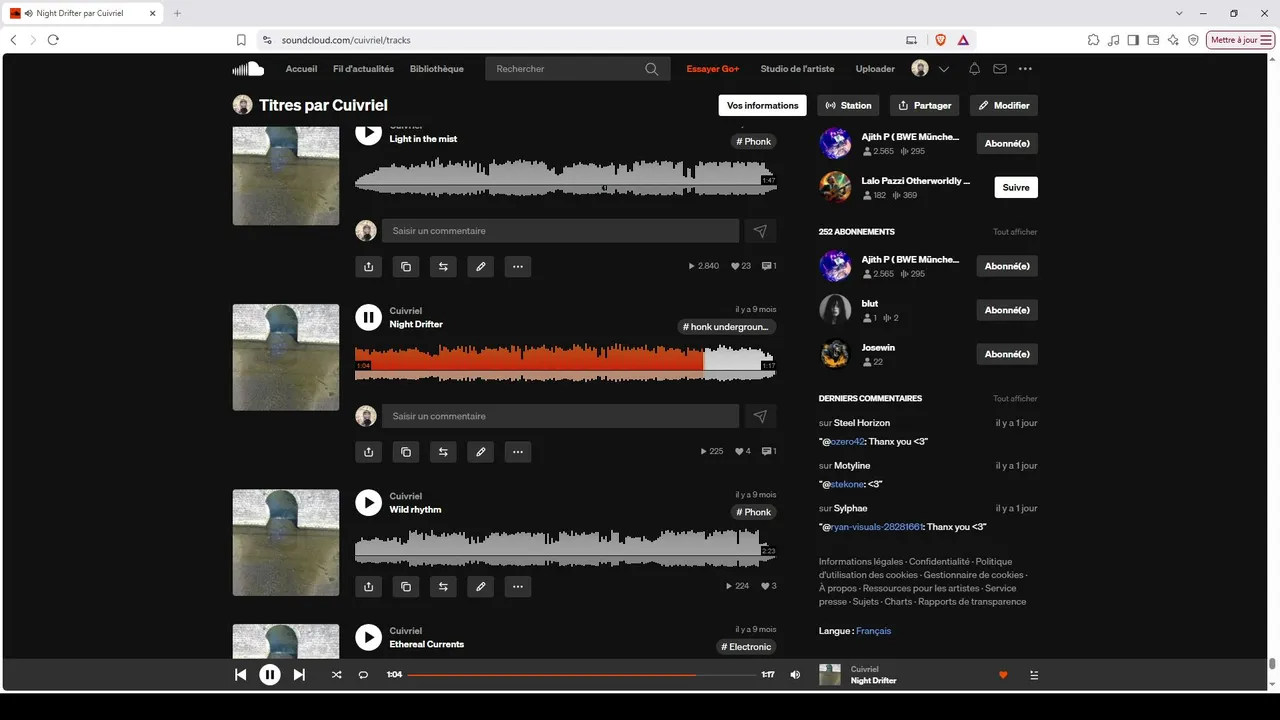Share the Night Drifter track

tap(369, 452)
